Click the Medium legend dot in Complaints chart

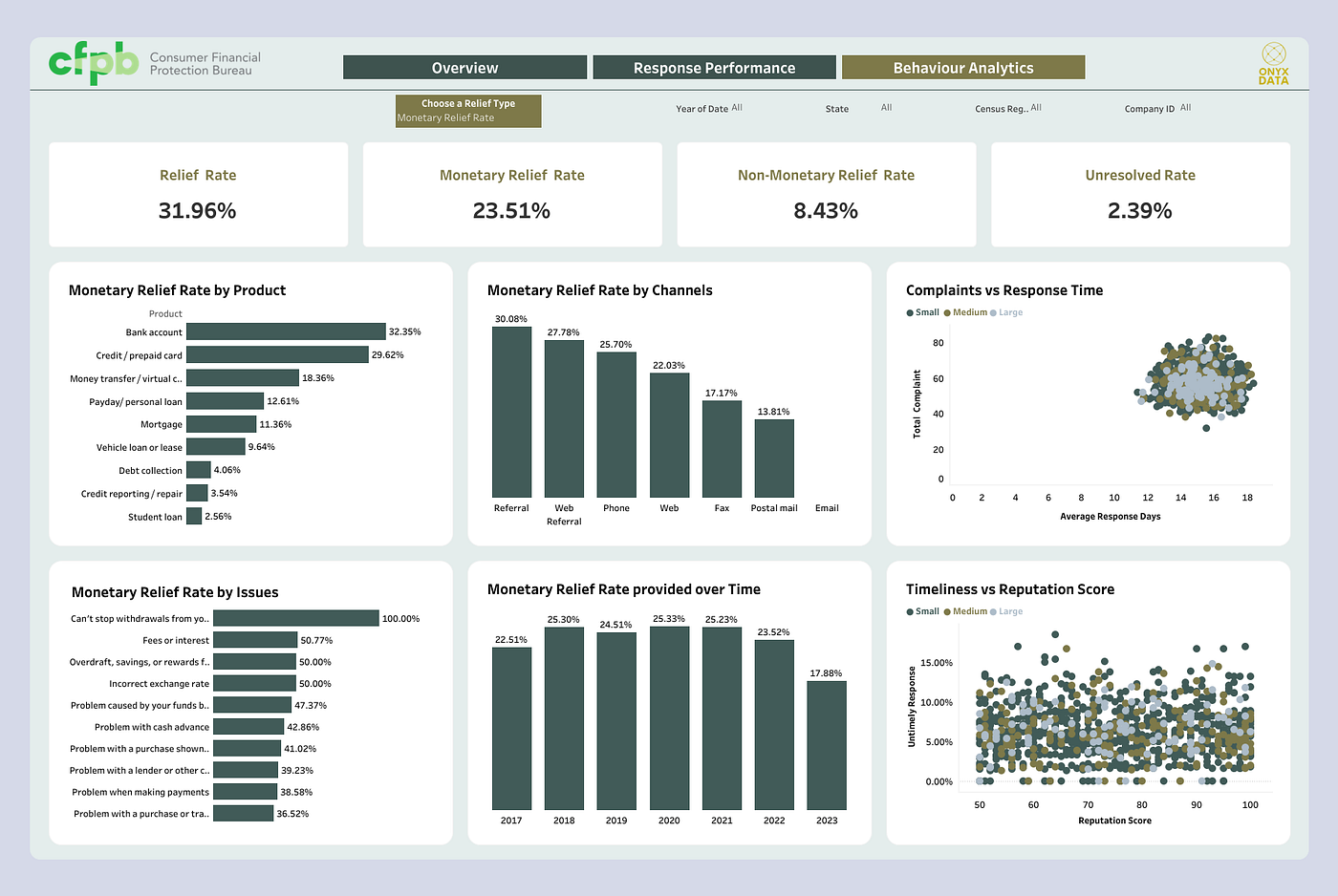click(x=947, y=313)
